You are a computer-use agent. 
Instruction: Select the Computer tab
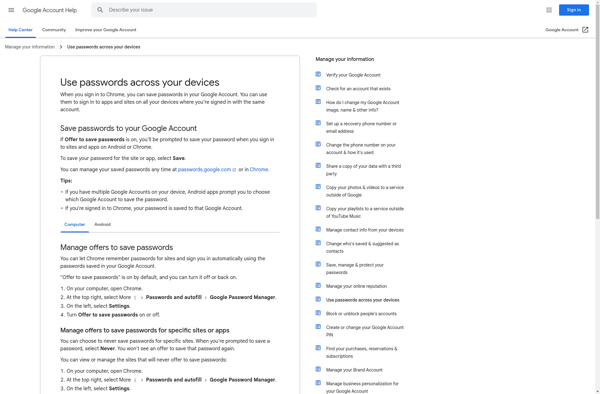75,225
